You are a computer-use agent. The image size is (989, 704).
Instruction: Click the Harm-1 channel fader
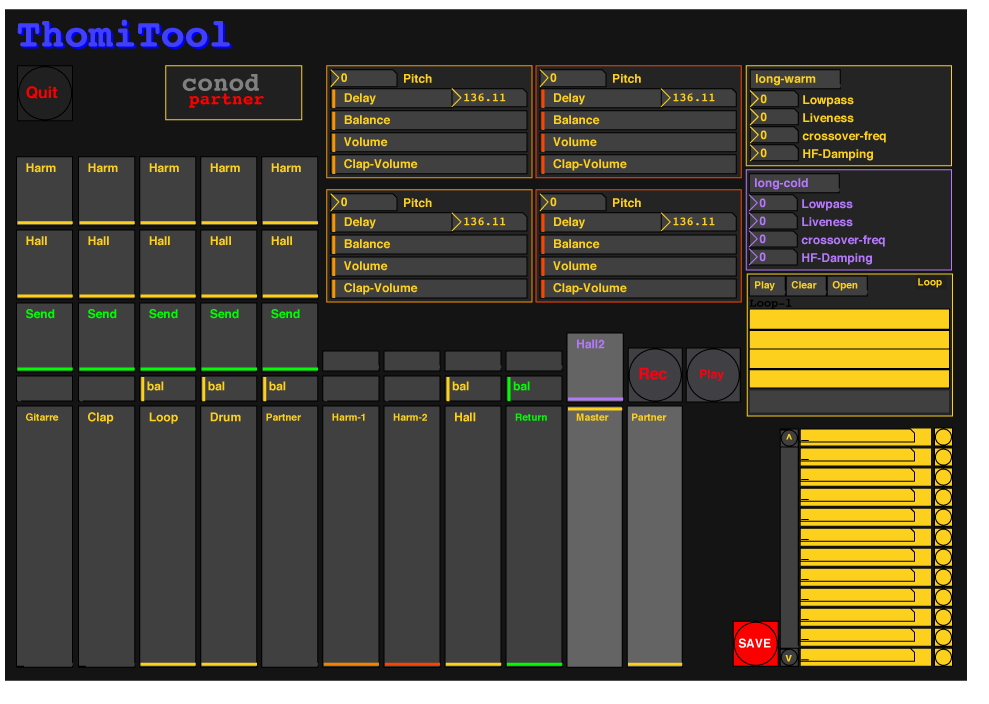point(351,537)
